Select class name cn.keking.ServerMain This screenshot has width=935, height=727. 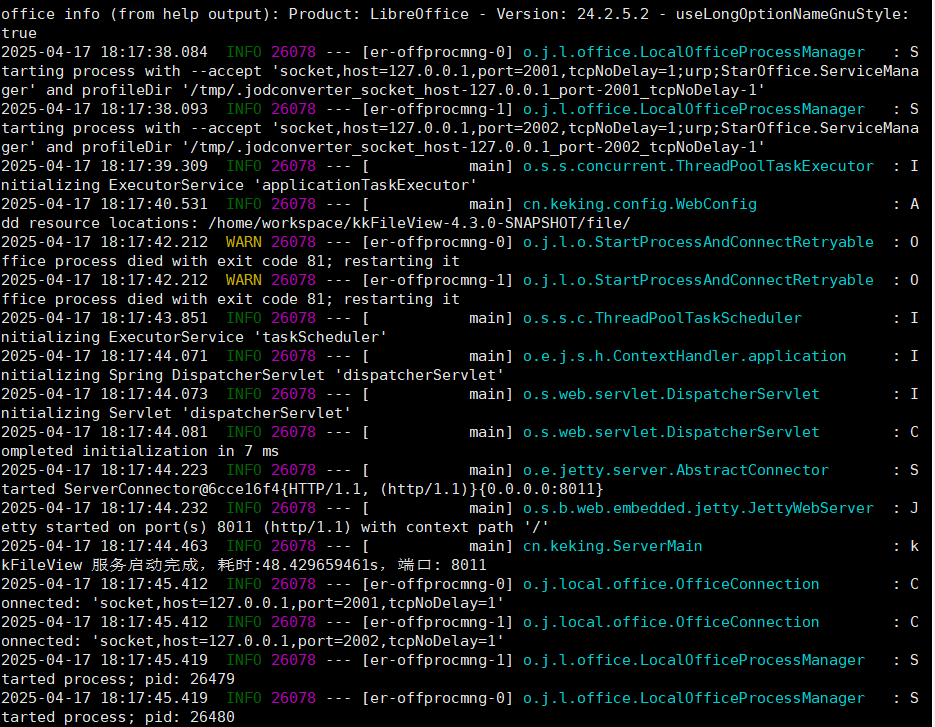(x=612, y=546)
